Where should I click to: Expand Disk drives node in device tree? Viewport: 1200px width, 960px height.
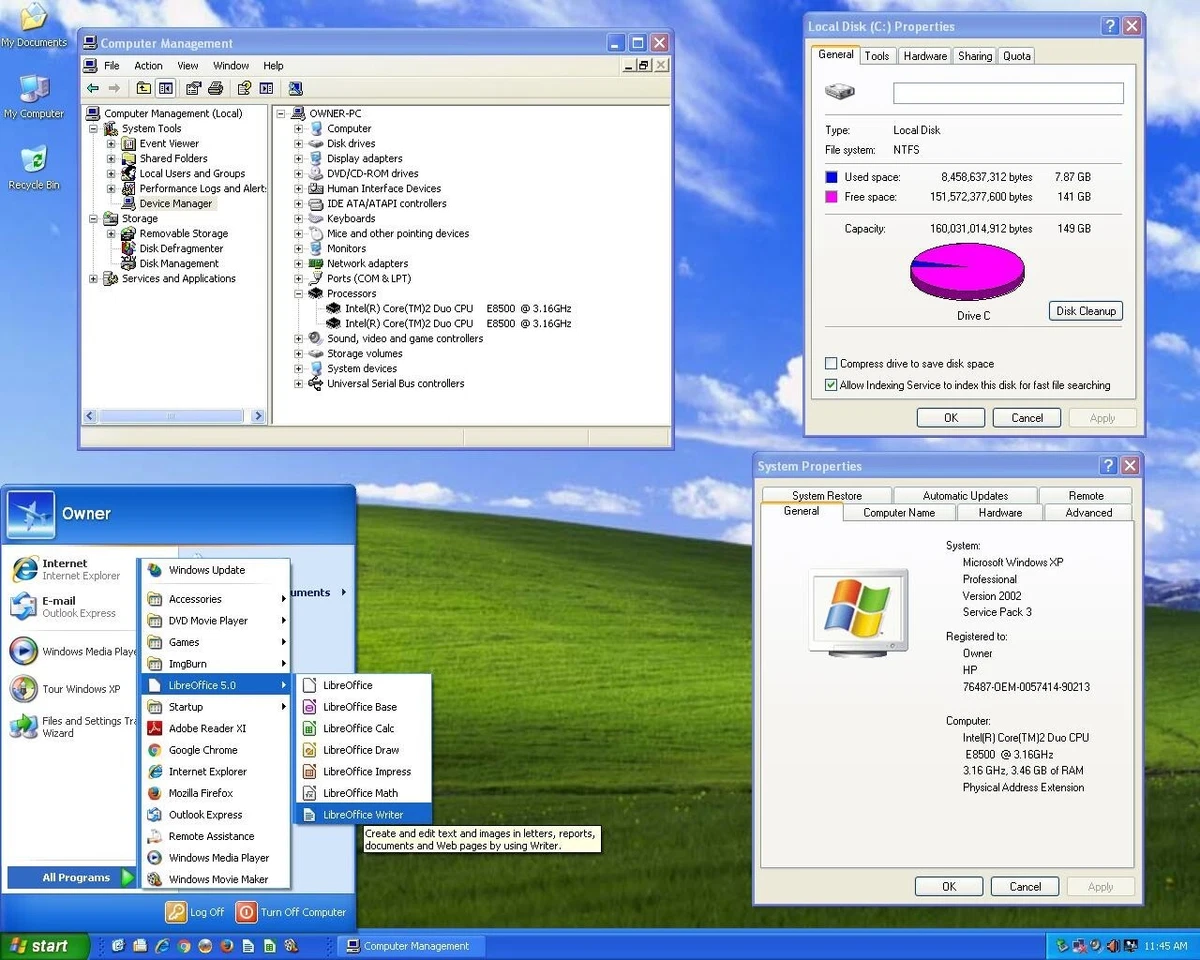298,144
